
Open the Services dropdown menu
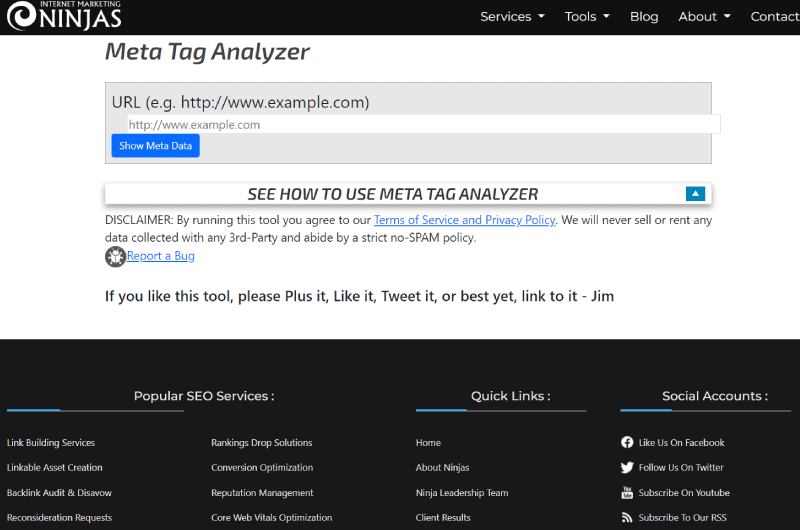click(x=512, y=17)
